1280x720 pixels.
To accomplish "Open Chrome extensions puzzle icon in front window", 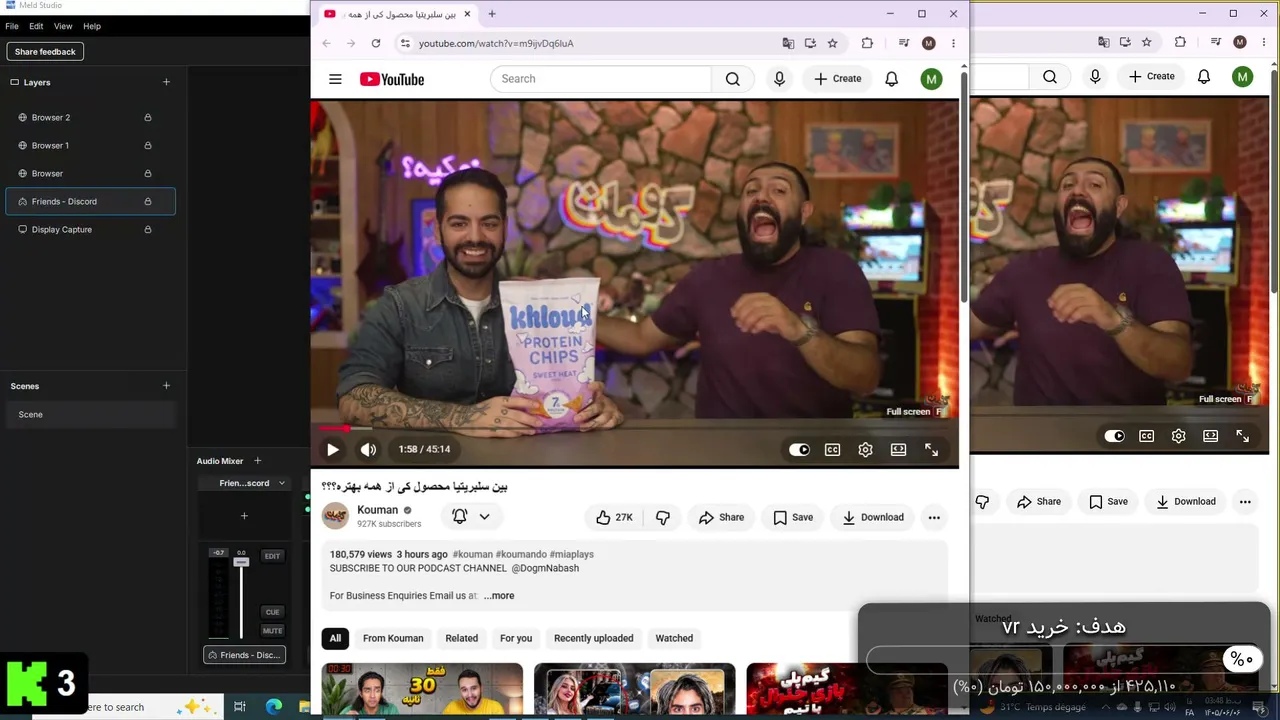I will coord(867,43).
